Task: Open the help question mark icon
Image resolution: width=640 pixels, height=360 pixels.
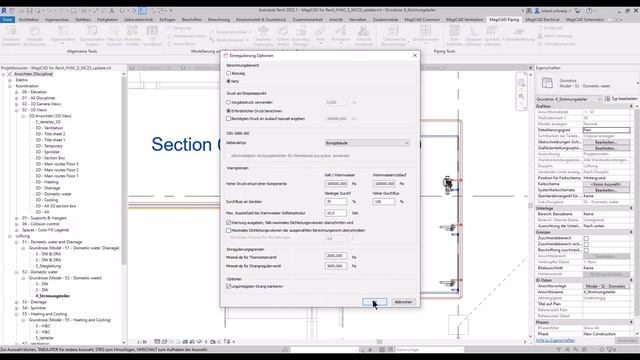Action: (x=589, y=11)
